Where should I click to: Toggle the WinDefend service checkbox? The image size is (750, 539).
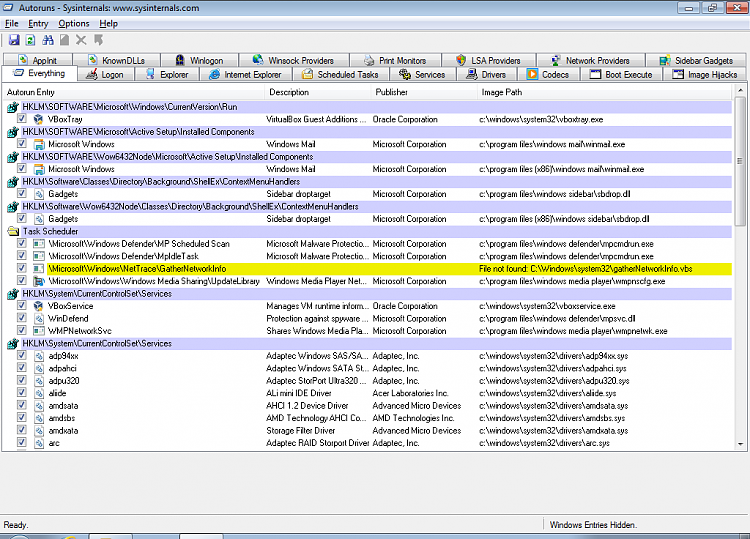22,318
